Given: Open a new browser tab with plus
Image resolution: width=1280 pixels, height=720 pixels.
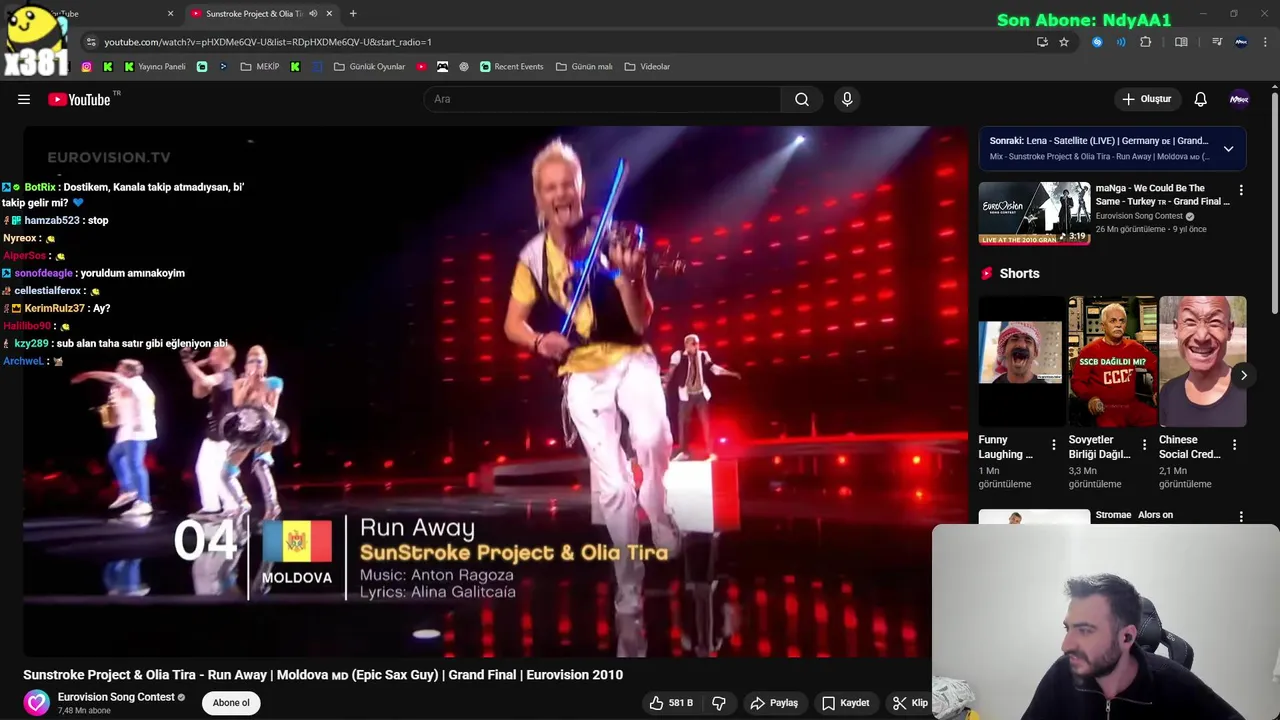Looking at the screenshot, I should click(x=353, y=14).
